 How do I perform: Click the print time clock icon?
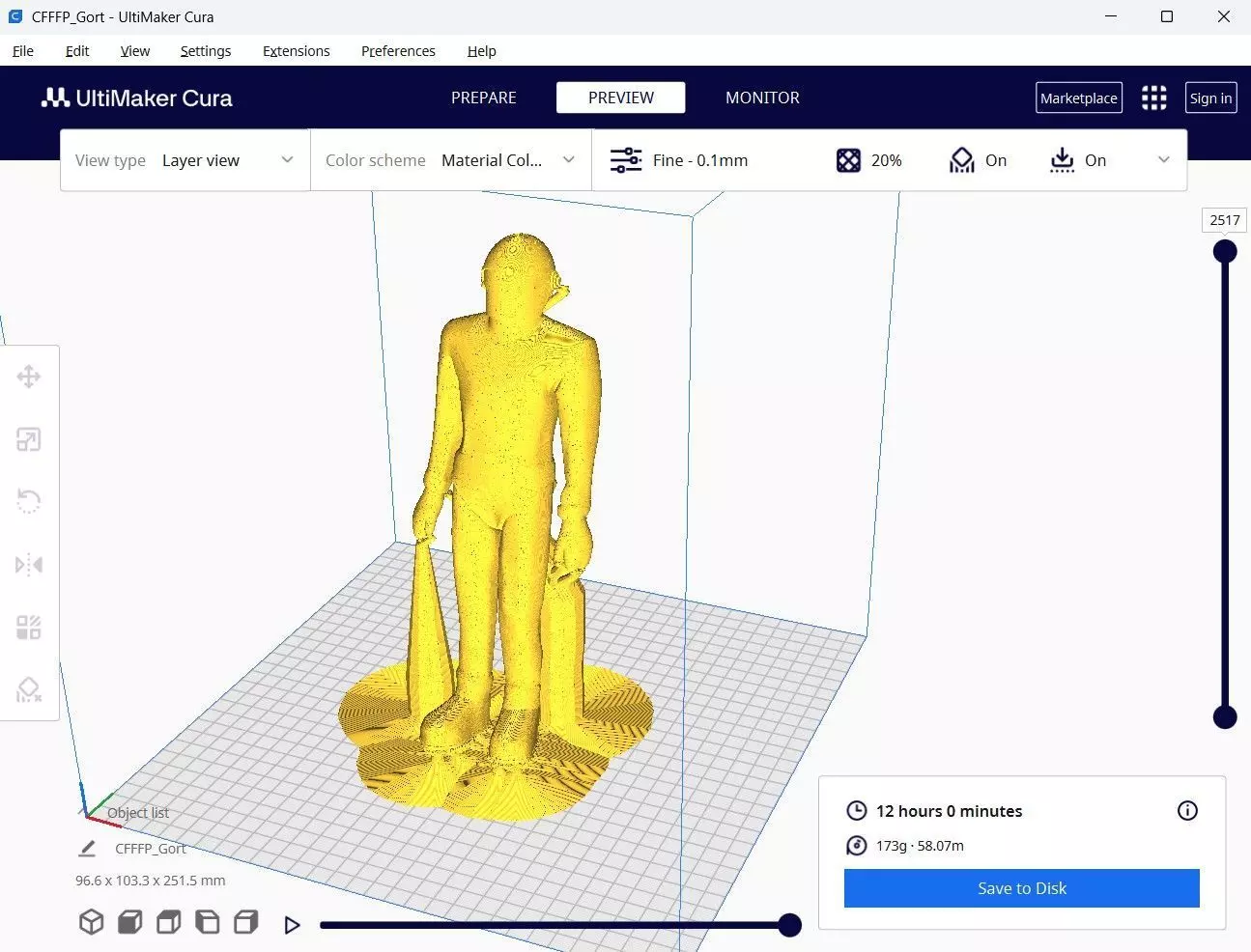[x=856, y=811]
